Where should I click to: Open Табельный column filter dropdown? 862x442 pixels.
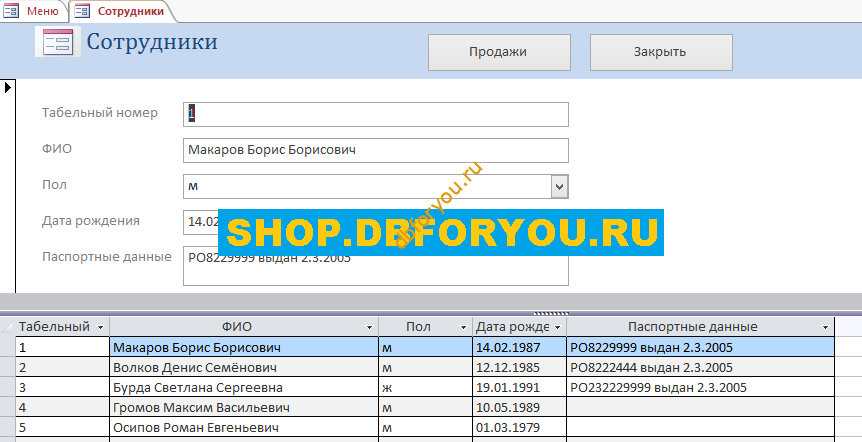tap(101, 327)
